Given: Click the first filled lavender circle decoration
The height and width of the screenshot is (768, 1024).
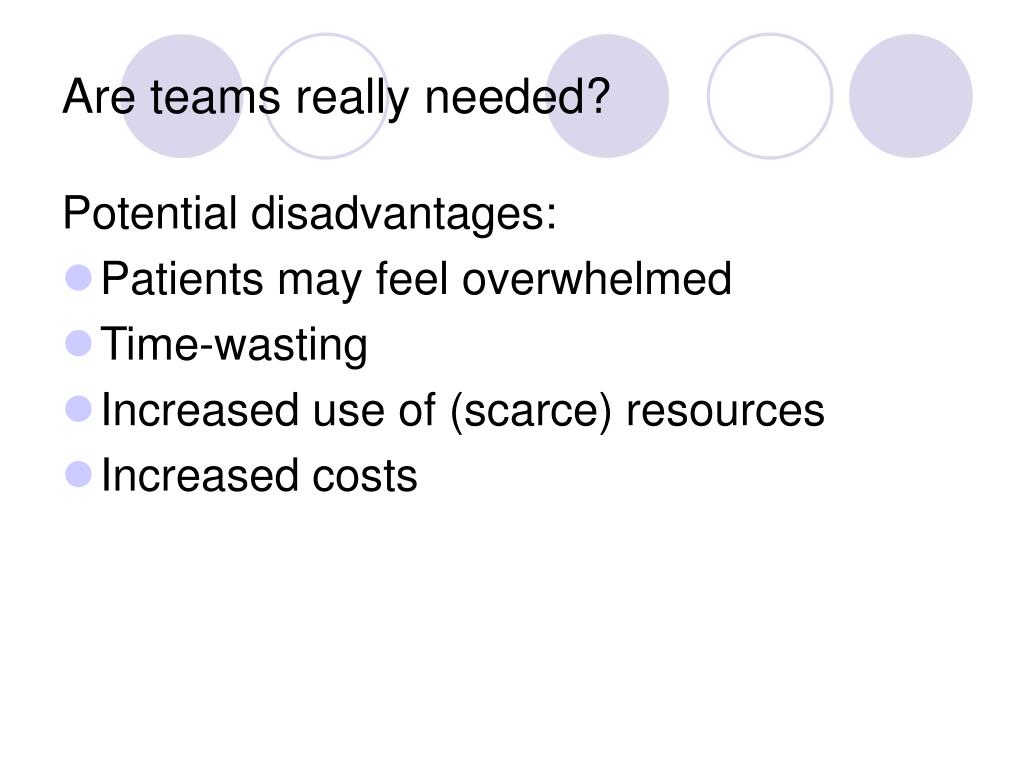Looking at the screenshot, I should 182,96.
